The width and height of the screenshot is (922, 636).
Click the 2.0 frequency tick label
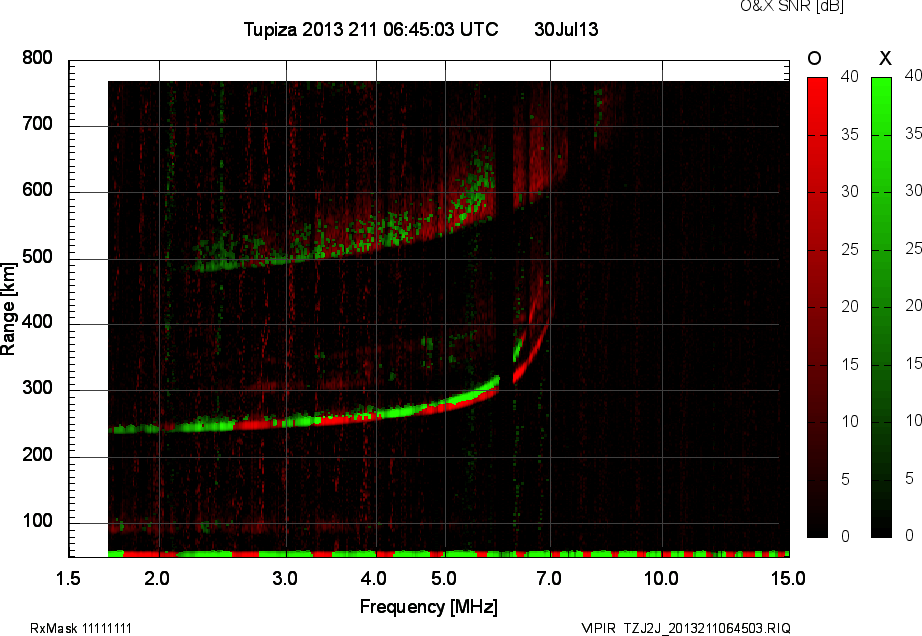tap(157, 578)
